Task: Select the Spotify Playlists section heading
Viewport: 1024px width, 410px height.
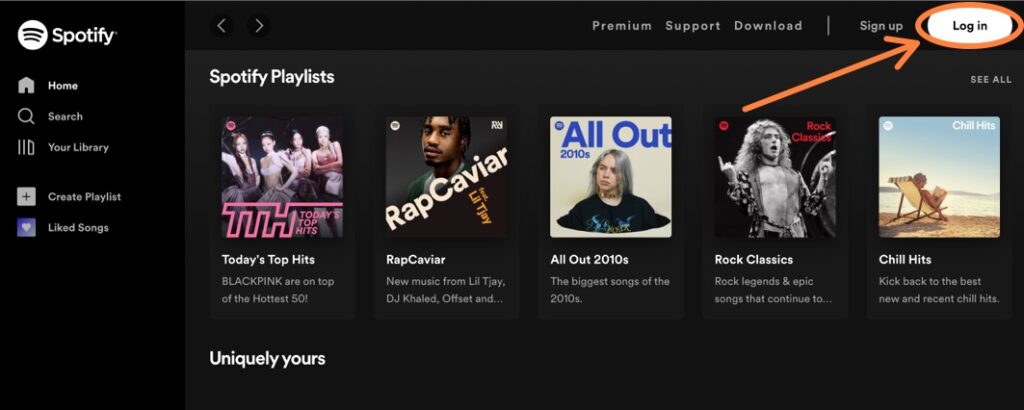Action: coord(272,77)
